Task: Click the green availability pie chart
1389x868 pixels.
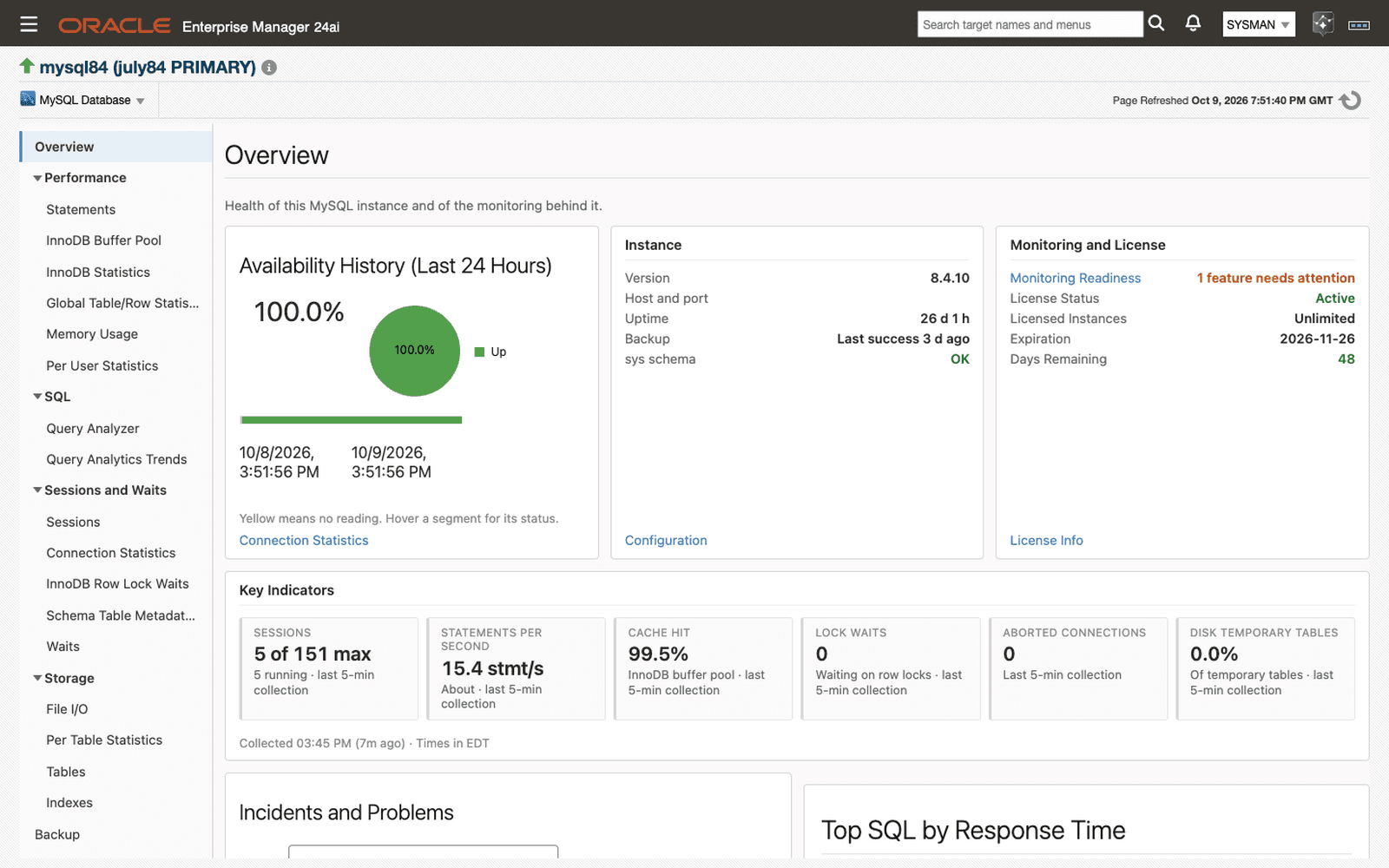Action: [414, 351]
